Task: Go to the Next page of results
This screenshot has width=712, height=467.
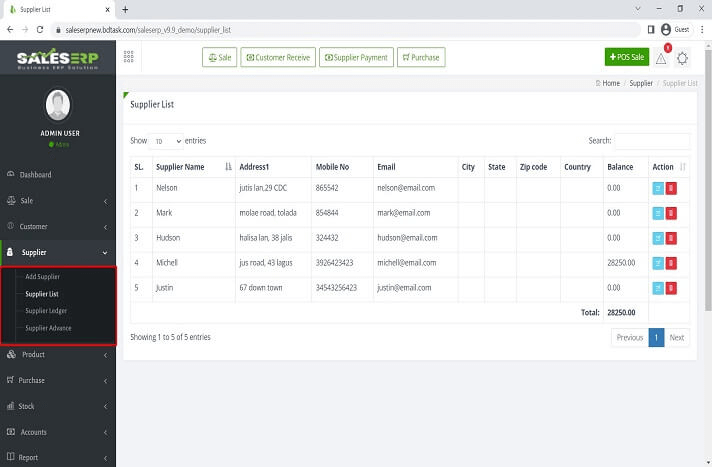Action: (x=677, y=338)
